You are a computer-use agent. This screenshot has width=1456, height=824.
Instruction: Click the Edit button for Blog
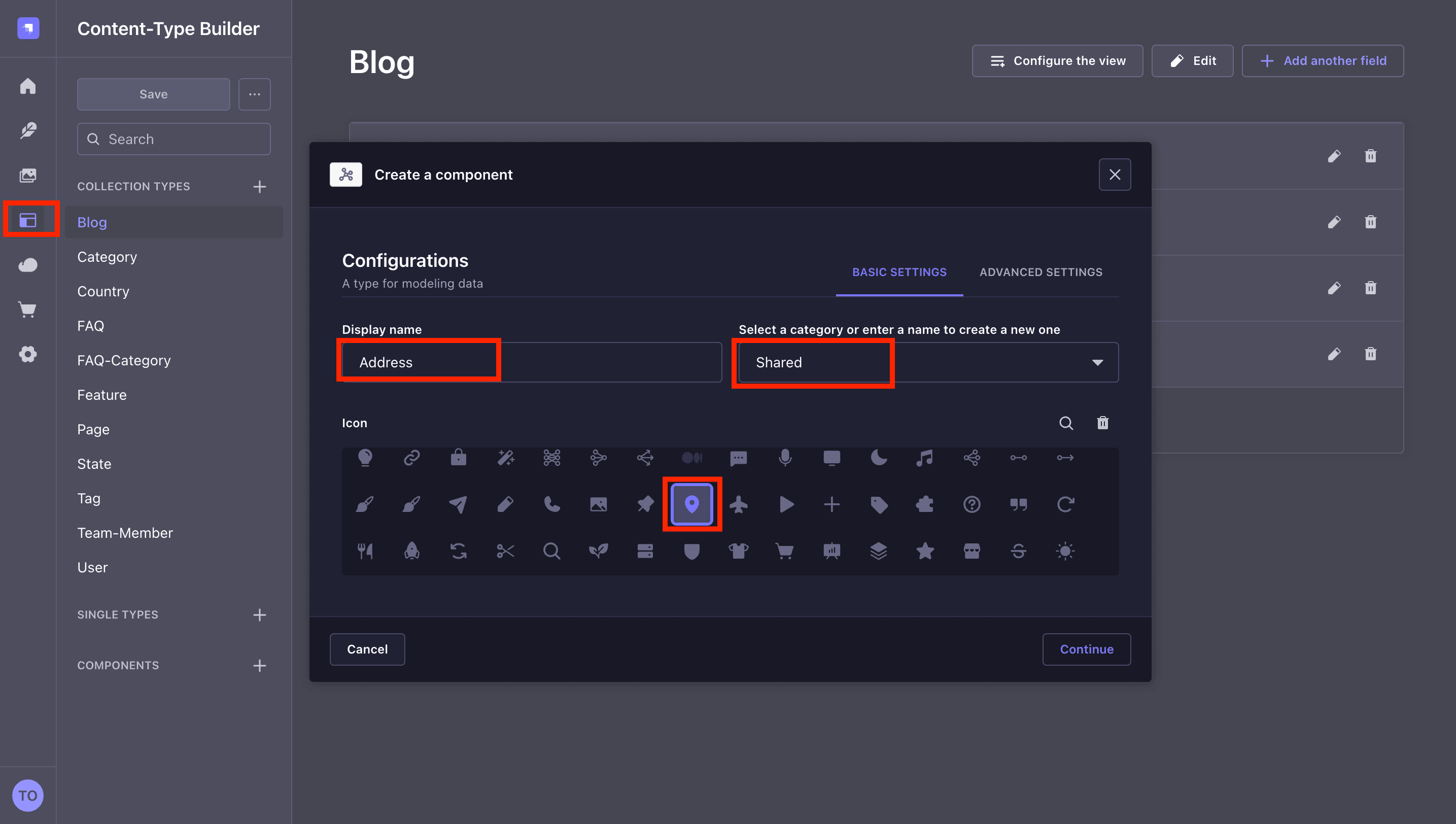click(1192, 60)
